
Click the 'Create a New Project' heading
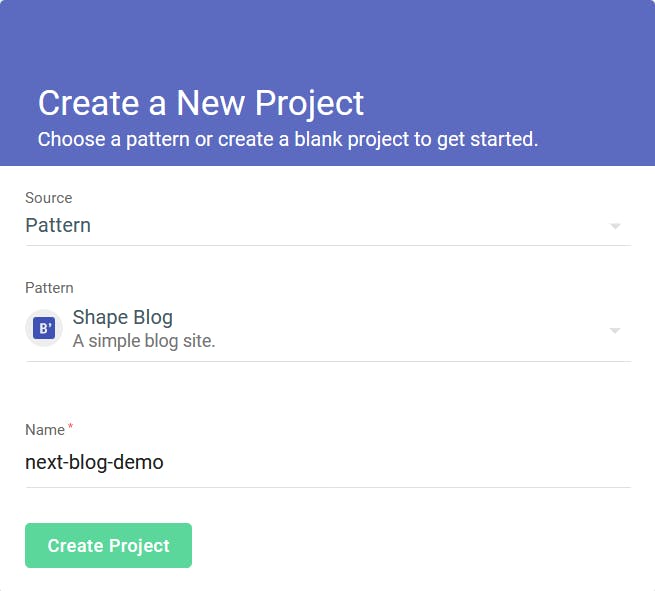pyautogui.click(x=201, y=103)
